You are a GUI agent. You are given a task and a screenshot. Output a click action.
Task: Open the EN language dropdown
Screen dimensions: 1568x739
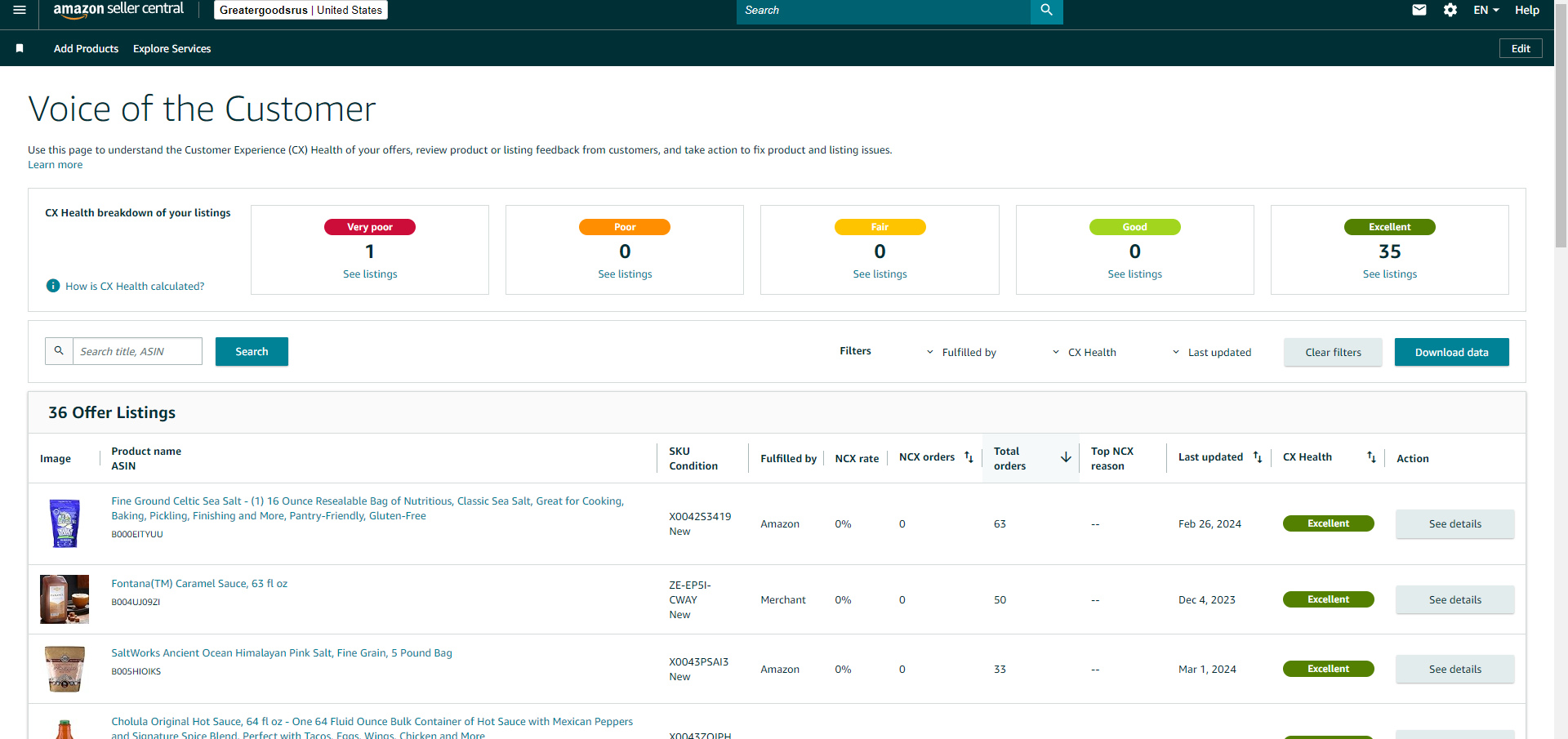coord(1486,10)
